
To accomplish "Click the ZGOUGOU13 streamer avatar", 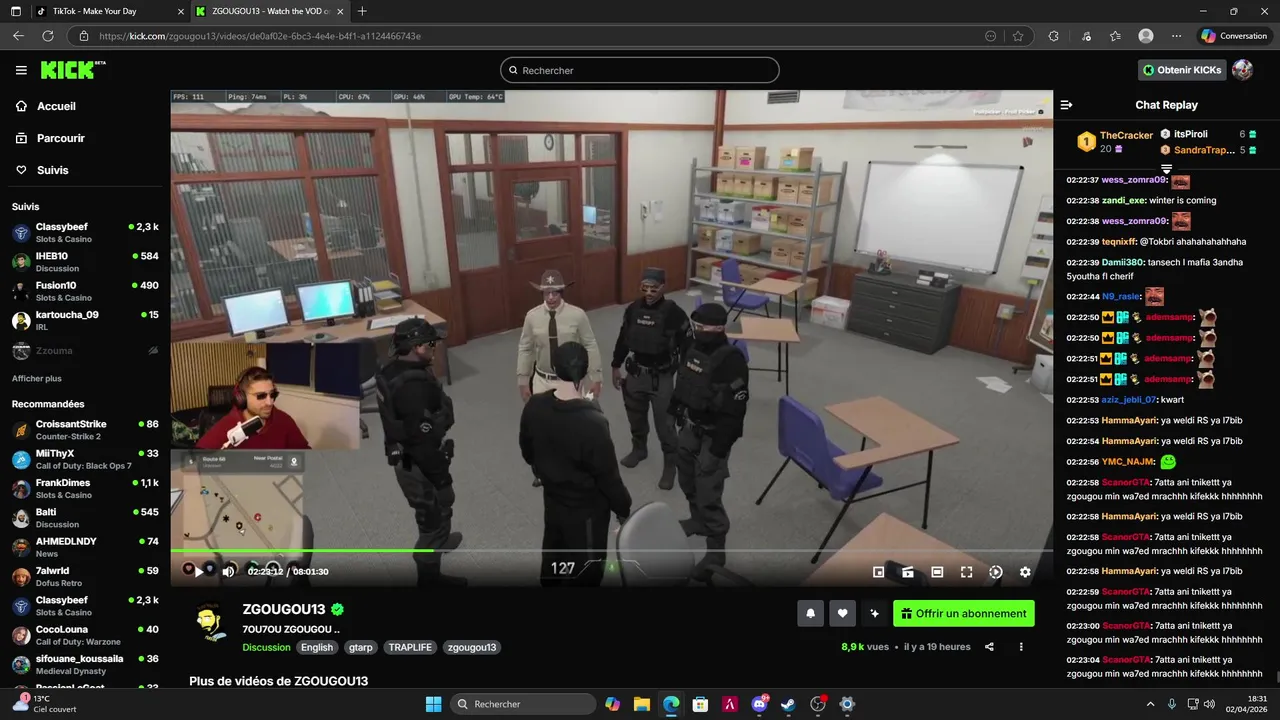I will (209, 623).
